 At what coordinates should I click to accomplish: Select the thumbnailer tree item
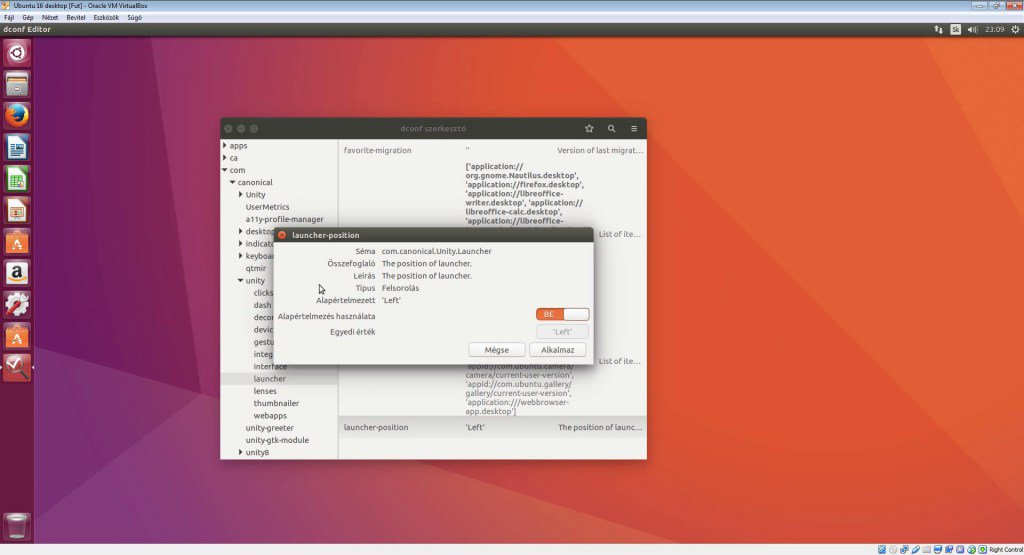(276, 404)
